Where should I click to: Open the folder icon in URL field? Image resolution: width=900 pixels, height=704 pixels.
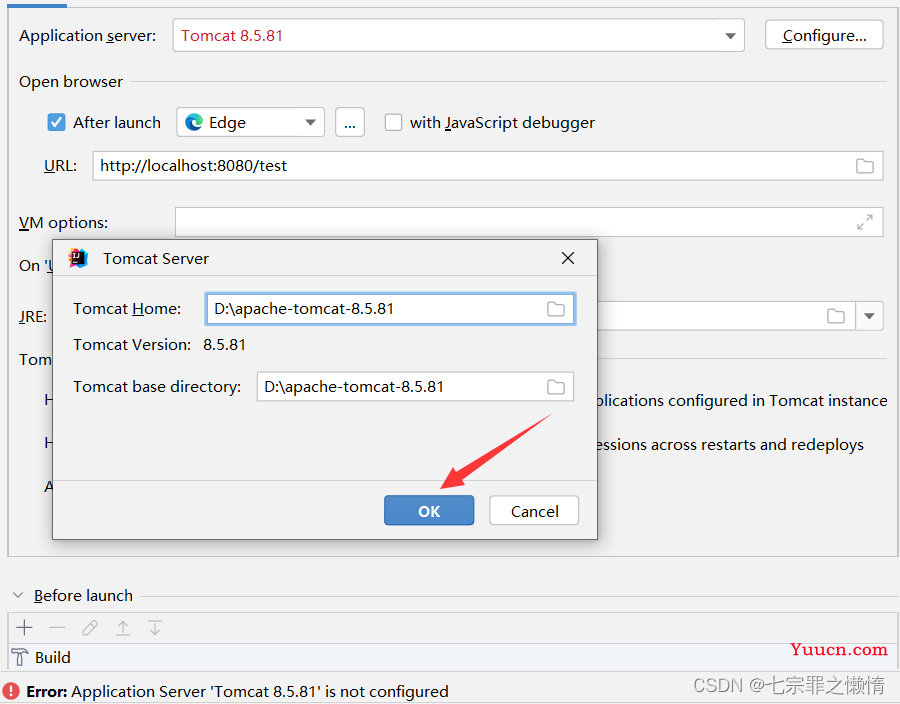pyautogui.click(x=864, y=166)
